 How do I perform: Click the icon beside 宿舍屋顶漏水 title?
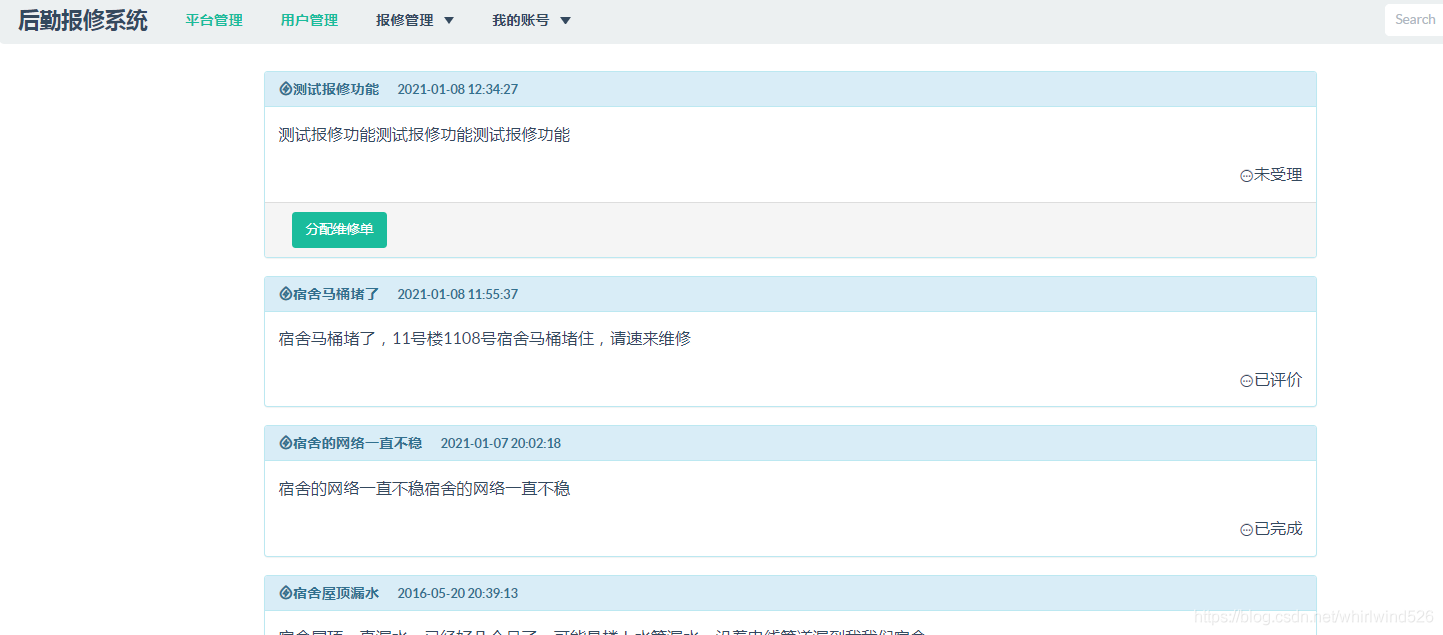(285, 593)
